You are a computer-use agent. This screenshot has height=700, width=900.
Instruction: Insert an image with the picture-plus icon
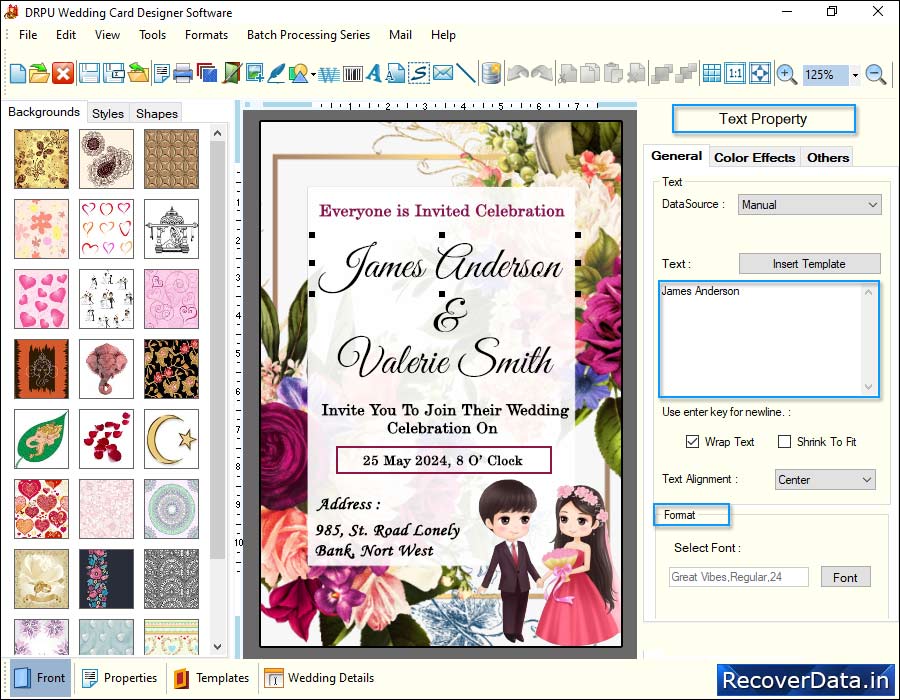click(254, 73)
